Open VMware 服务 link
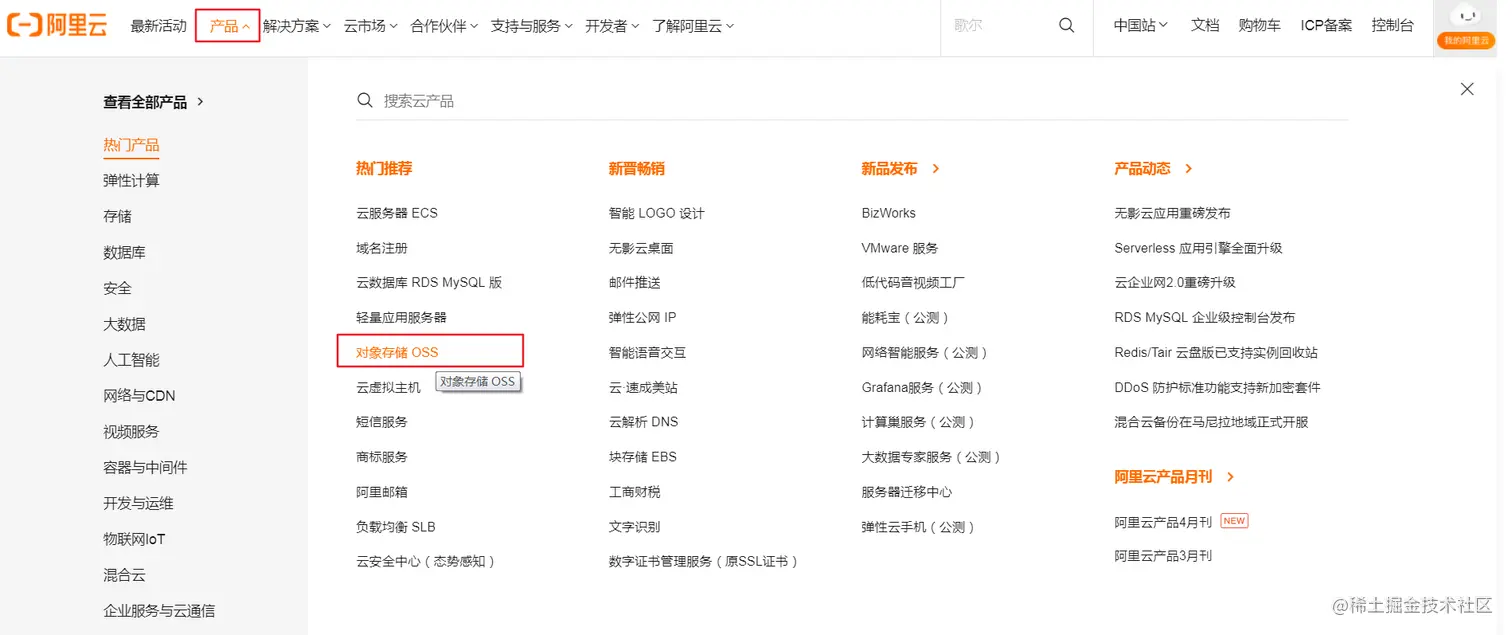Image resolution: width=1512 pixels, height=635 pixels. (x=900, y=248)
